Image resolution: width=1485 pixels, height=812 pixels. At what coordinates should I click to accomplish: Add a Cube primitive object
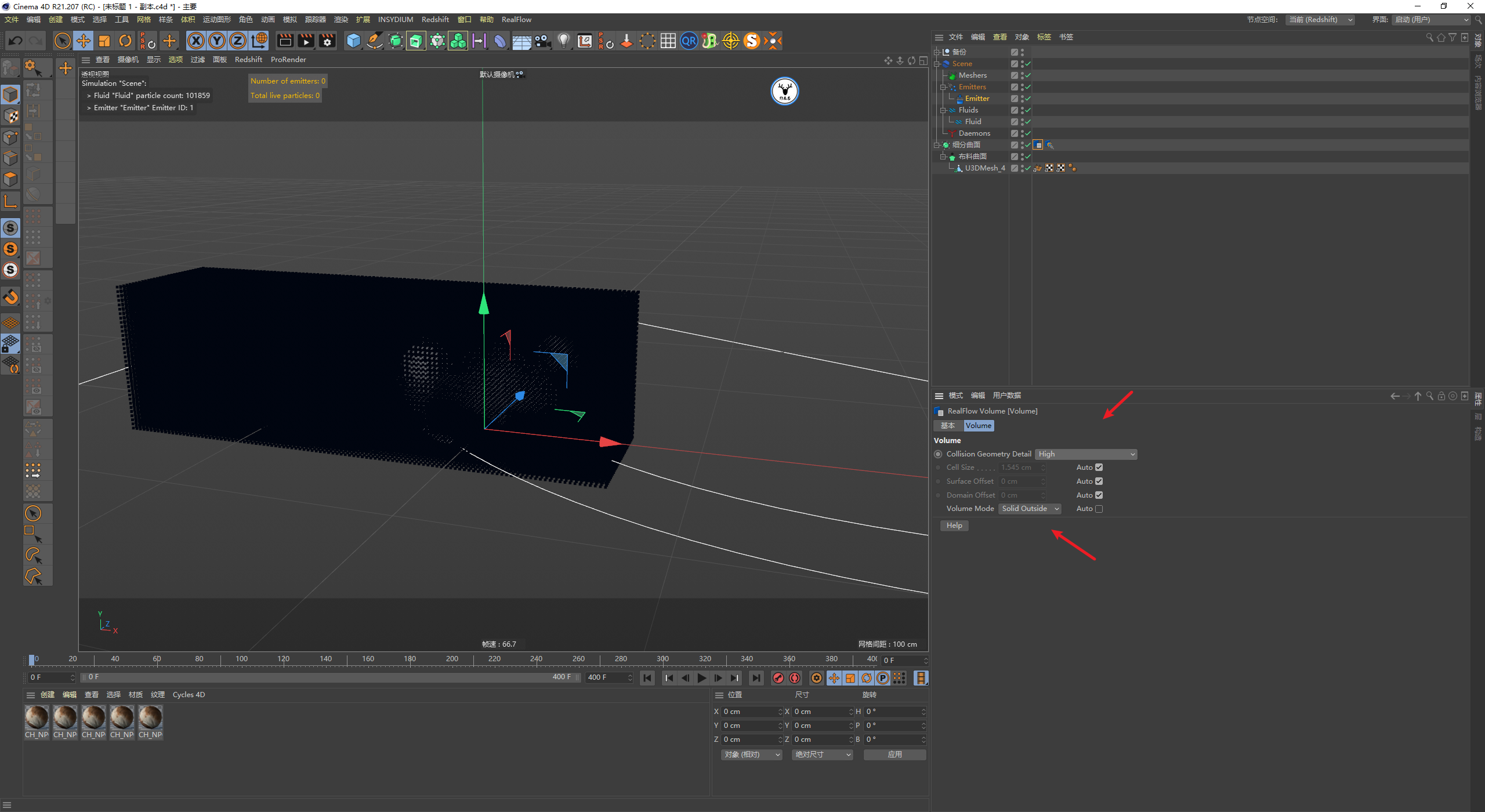[x=353, y=41]
